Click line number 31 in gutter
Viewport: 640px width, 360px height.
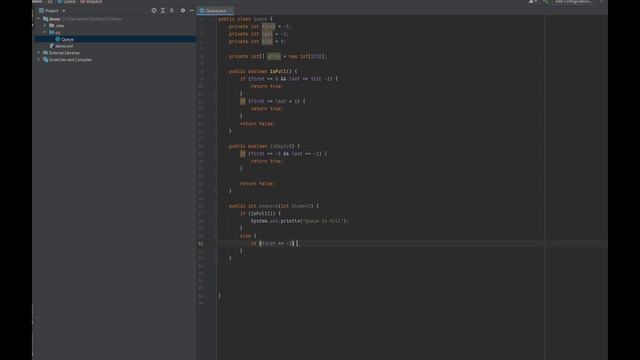201,243
